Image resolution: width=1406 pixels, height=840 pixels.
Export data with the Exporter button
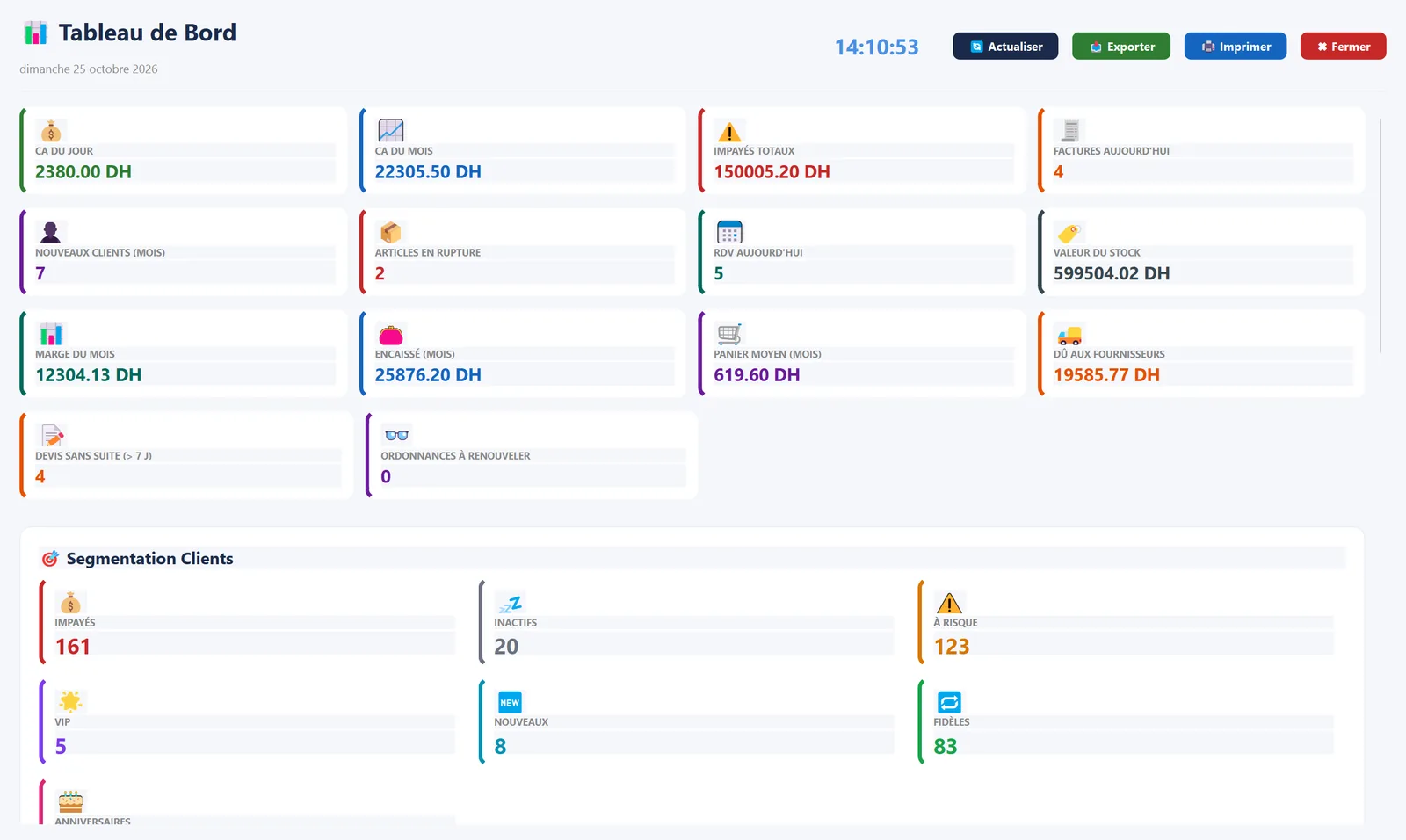pyautogui.click(x=1121, y=47)
